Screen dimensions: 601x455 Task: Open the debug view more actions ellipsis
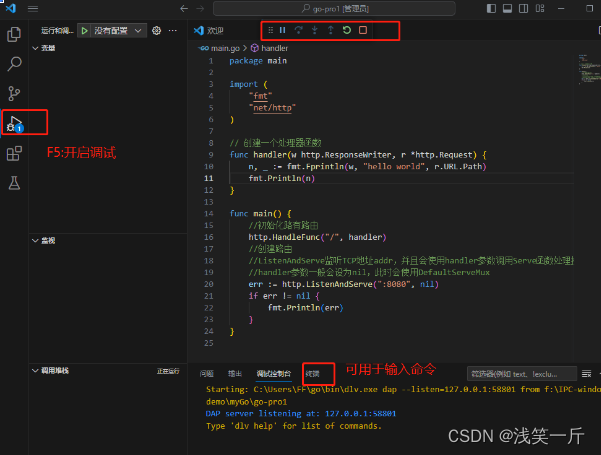pos(173,31)
